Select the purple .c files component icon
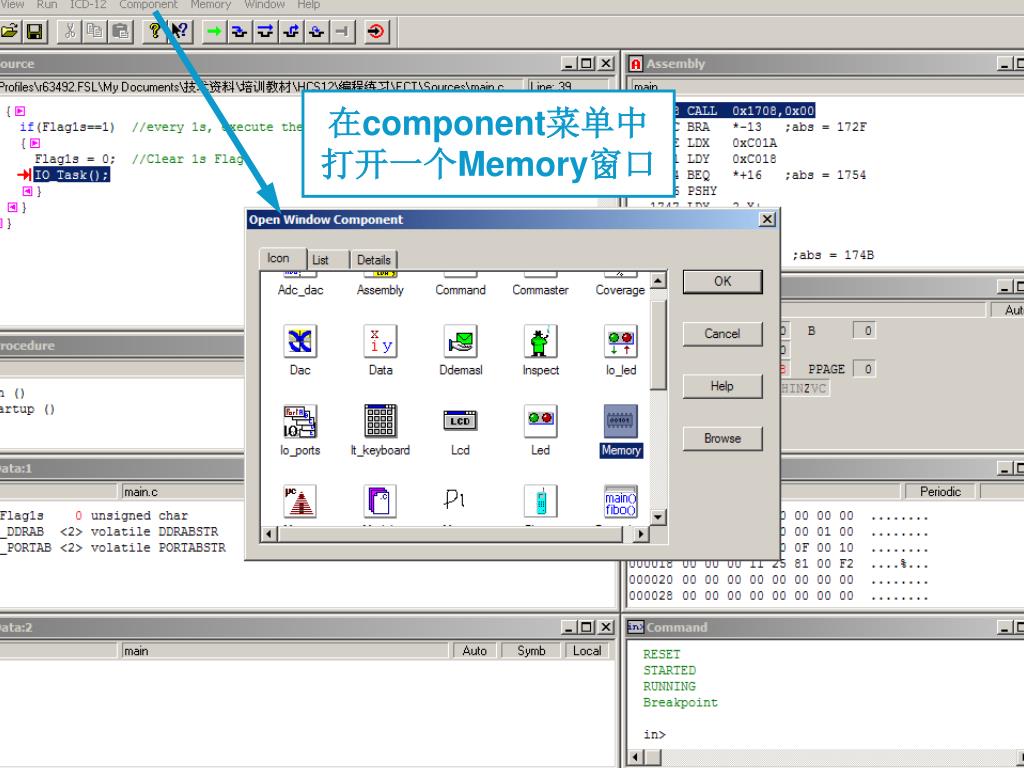 pyautogui.click(x=380, y=502)
